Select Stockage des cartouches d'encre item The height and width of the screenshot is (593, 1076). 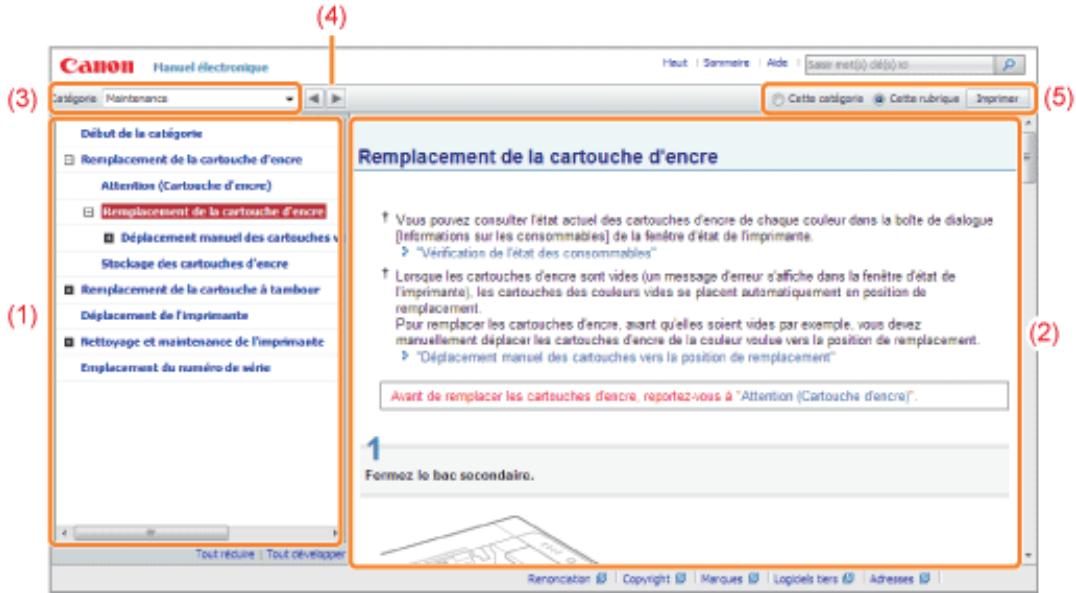tap(194, 264)
